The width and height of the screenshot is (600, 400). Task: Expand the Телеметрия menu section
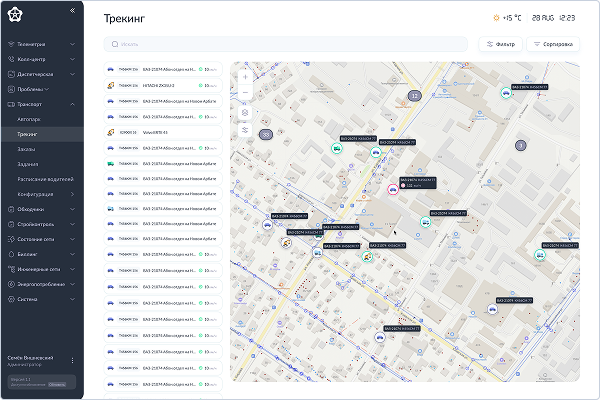point(42,44)
